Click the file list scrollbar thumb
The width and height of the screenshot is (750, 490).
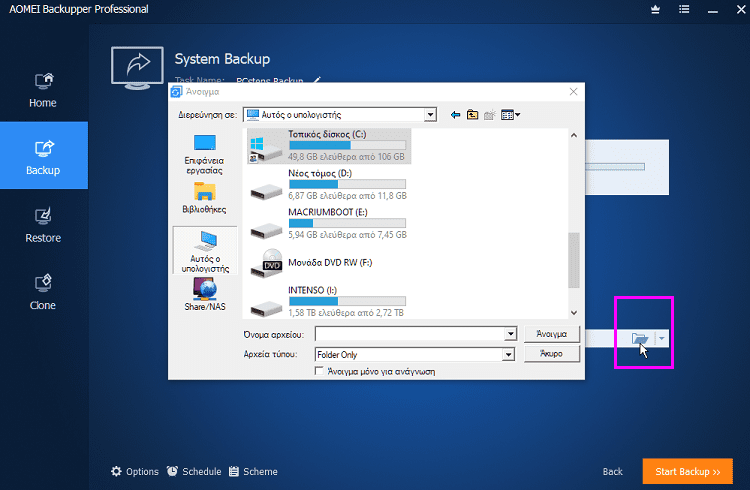click(x=574, y=260)
